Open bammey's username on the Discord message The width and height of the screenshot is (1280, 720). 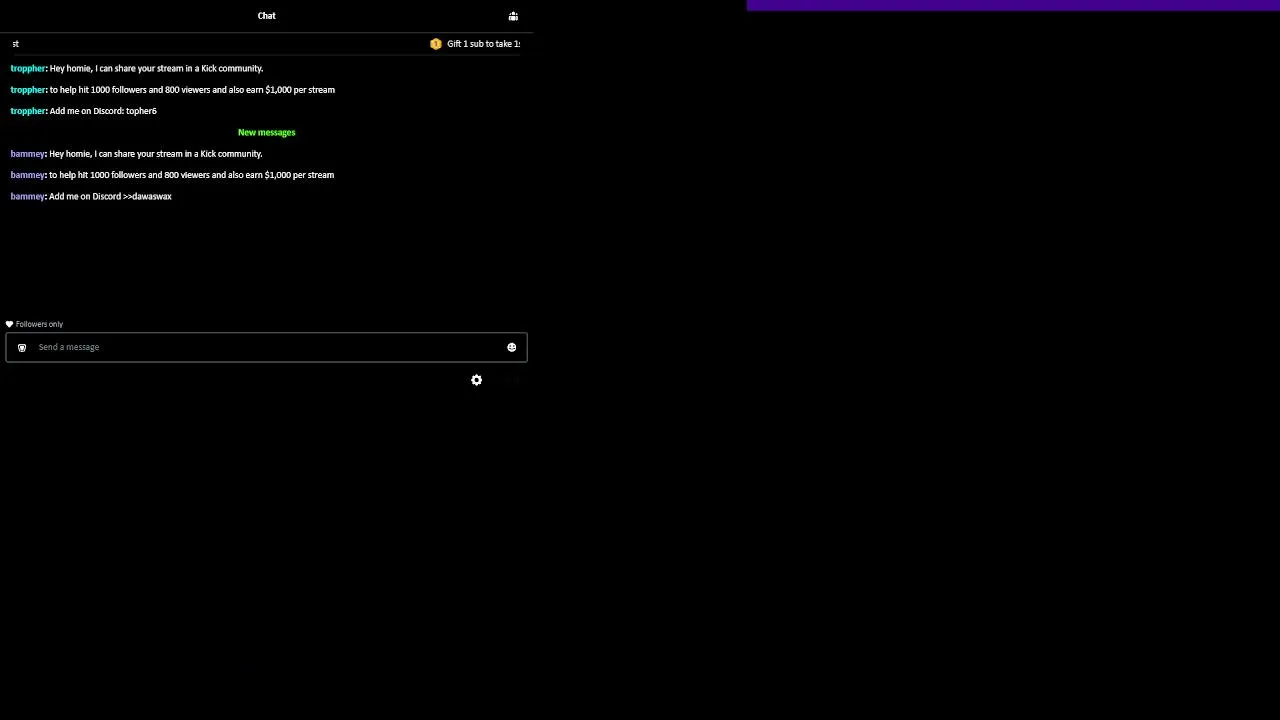pyautogui.click(x=27, y=196)
